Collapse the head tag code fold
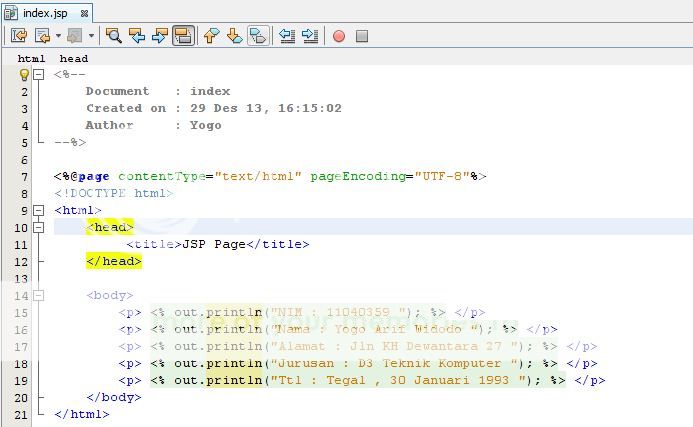 (x=39, y=228)
